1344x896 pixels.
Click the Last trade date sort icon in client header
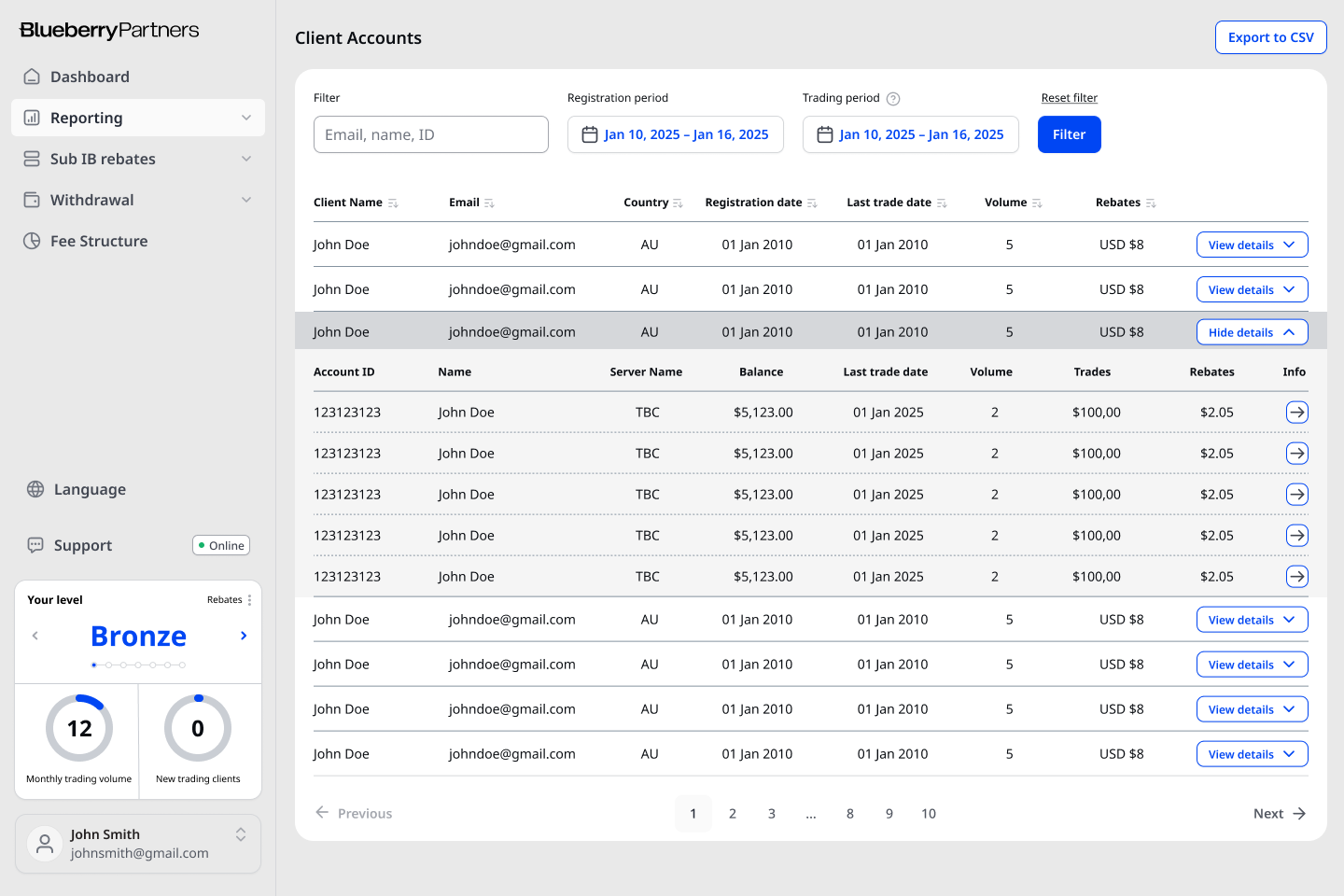[942, 203]
